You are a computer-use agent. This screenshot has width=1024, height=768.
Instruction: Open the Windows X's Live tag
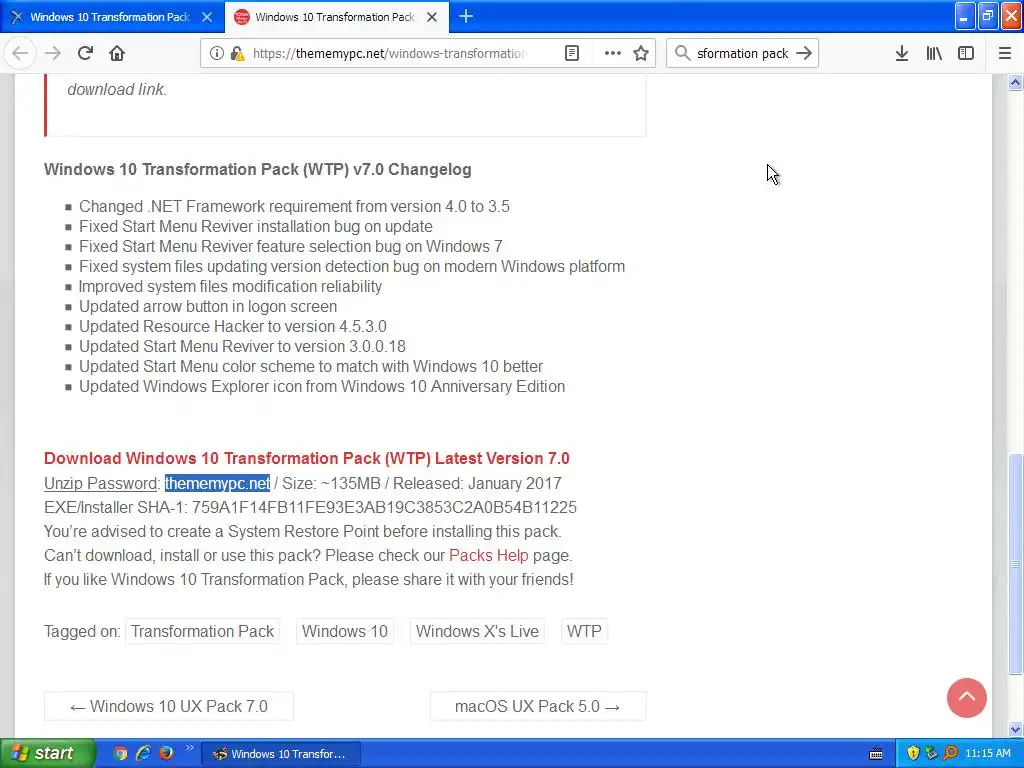(477, 632)
